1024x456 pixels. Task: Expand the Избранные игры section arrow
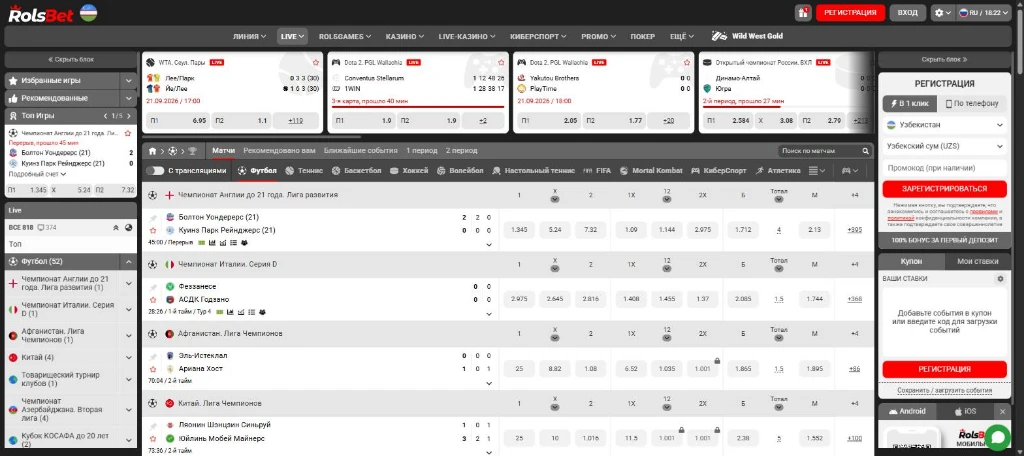(x=128, y=80)
